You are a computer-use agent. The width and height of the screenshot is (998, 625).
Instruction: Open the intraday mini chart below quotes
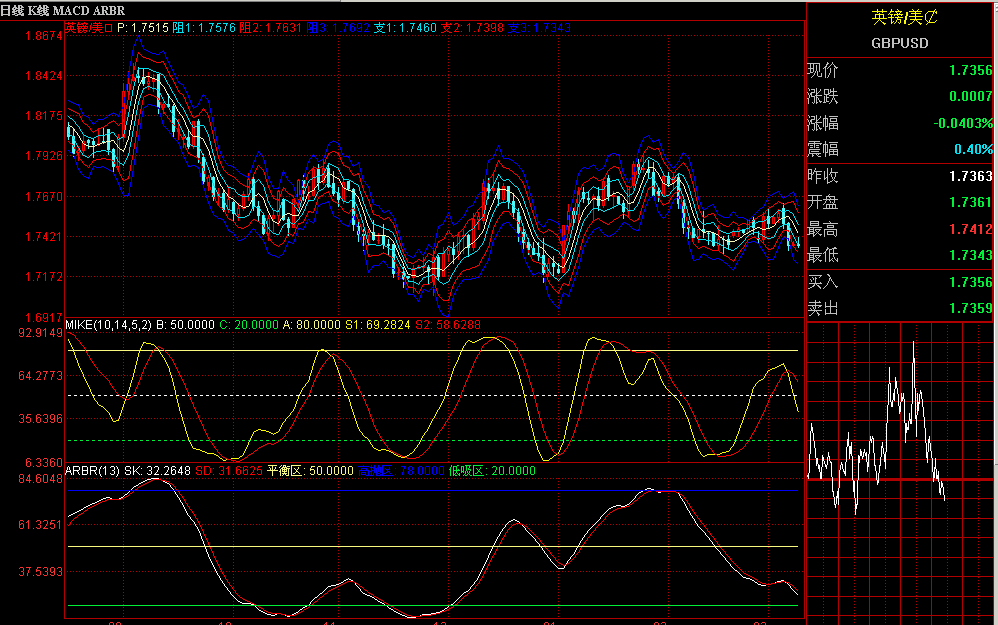[900, 470]
